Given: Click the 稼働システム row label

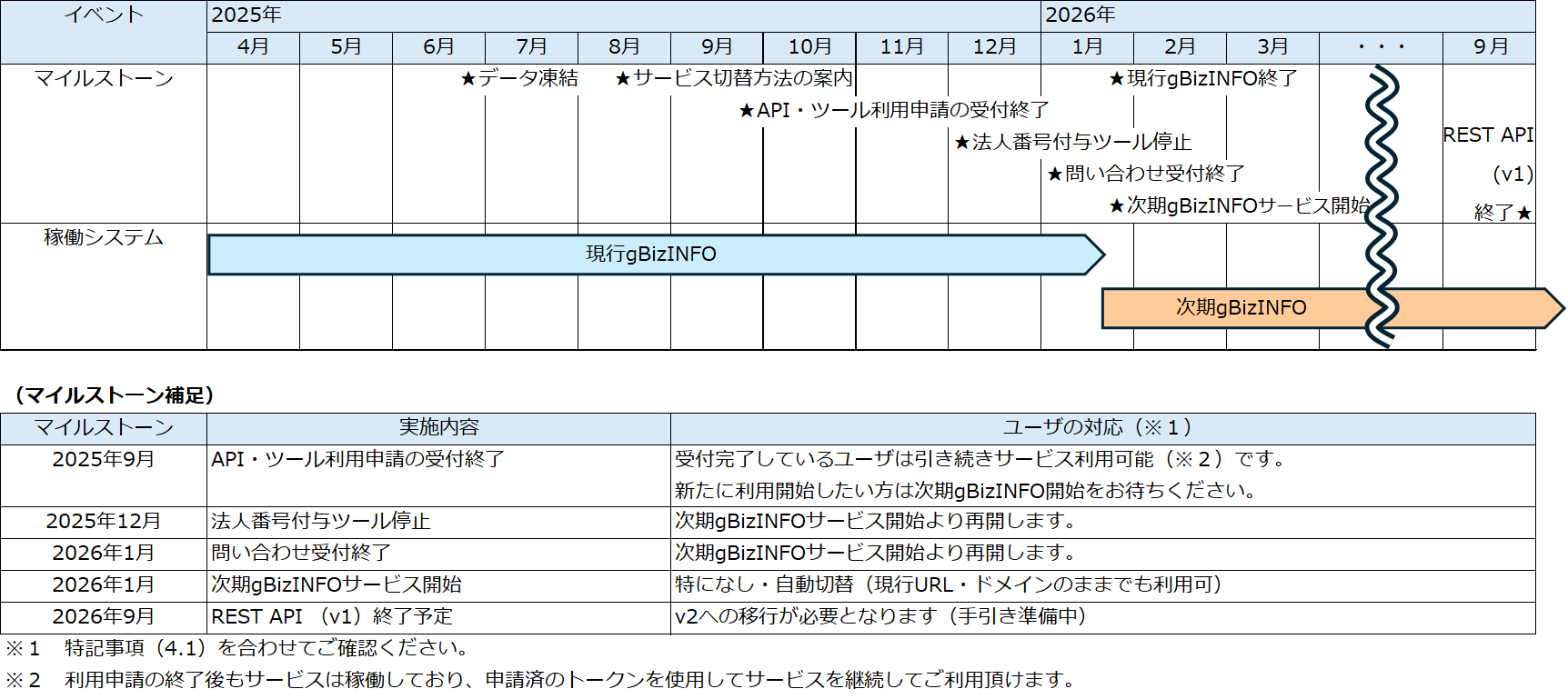Looking at the screenshot, I should 104,238.
